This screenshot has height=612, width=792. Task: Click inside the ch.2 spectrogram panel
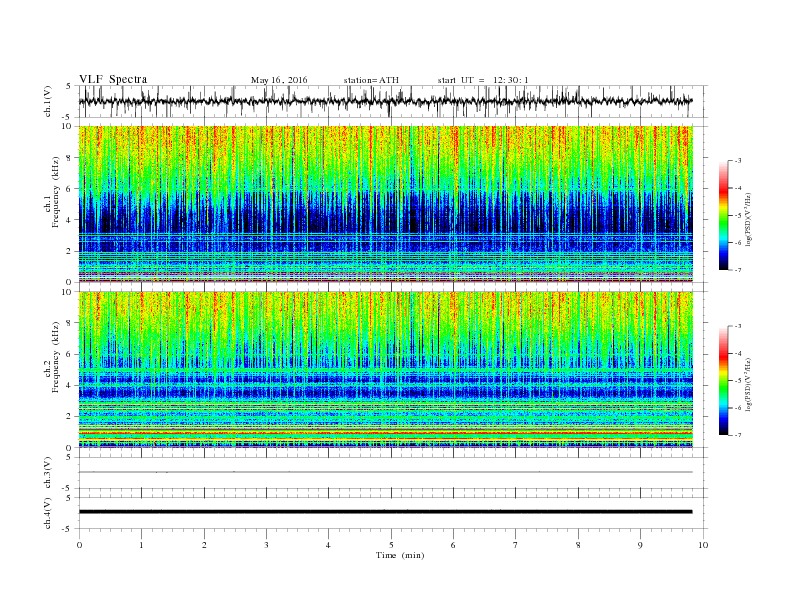pyautogui.click(x=385, y=369)
